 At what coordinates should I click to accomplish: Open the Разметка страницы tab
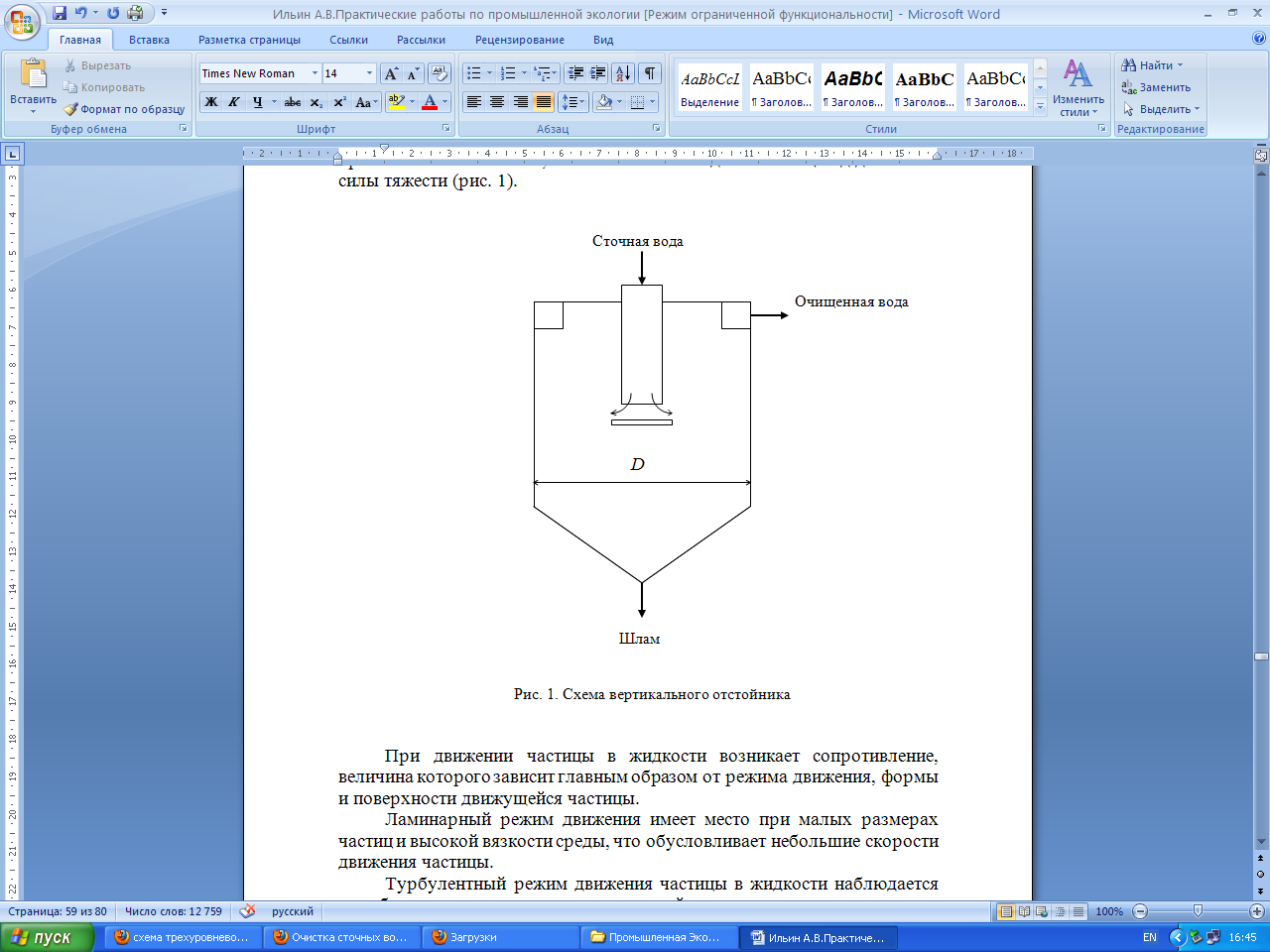(x=249, y=40)
